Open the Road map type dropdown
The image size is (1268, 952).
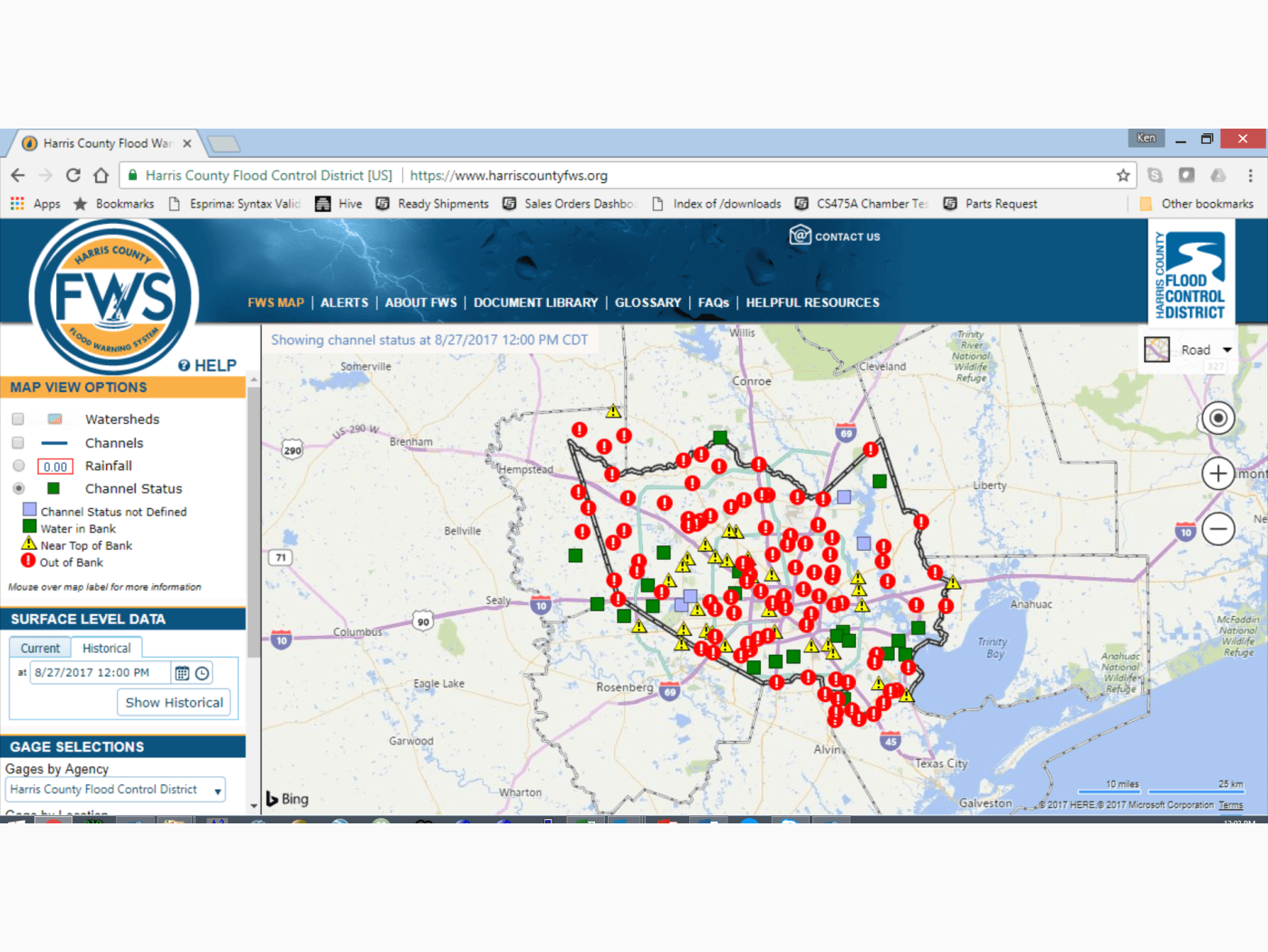tap(1189, 350)
